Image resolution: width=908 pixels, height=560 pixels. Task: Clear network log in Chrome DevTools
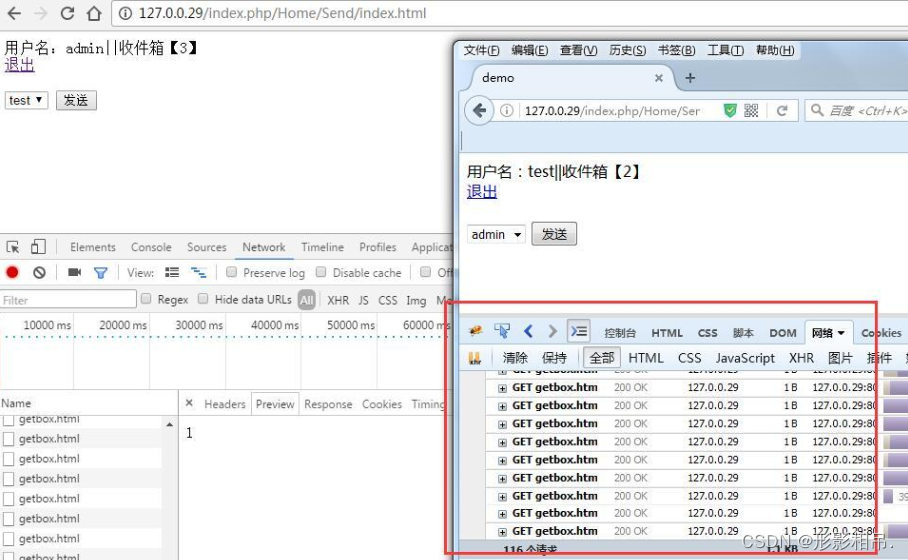pos(39,272)
